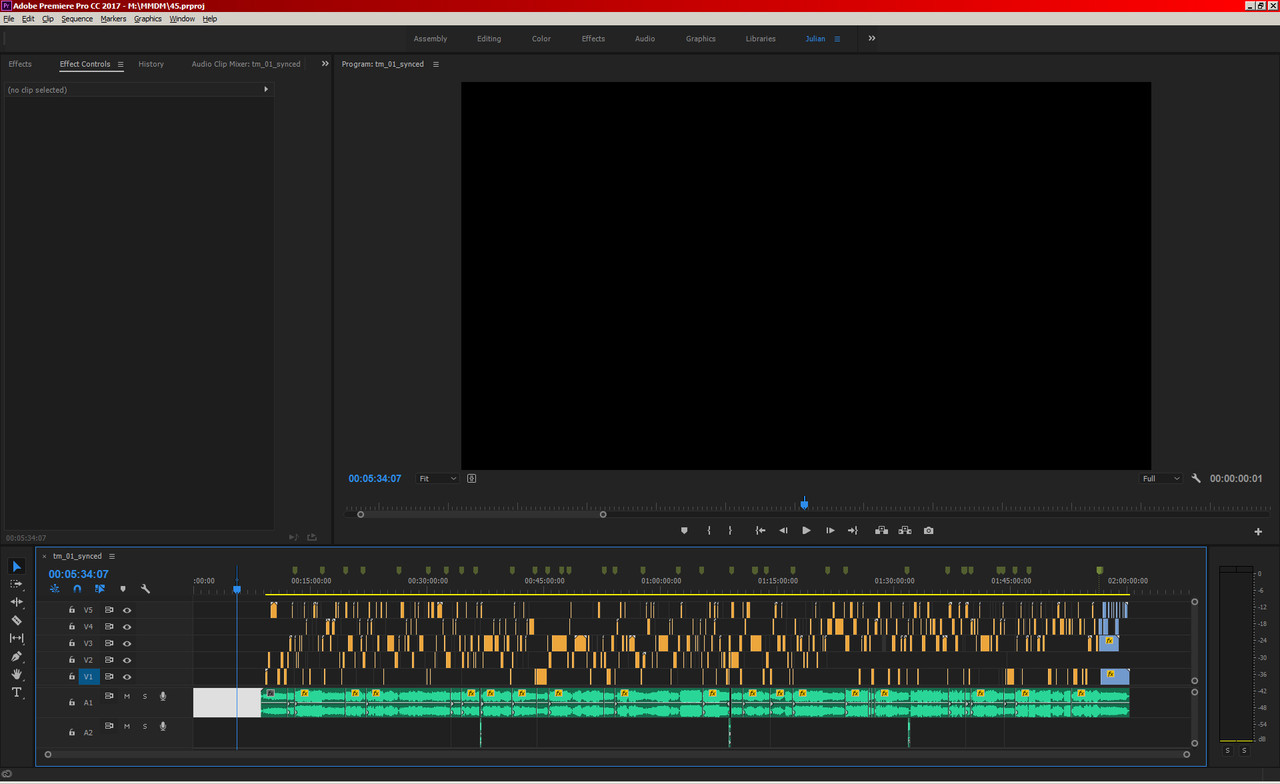The height and width of the screenshot is (784, 1280).
Task: Lock the A1 audio track
Action: 71,703
